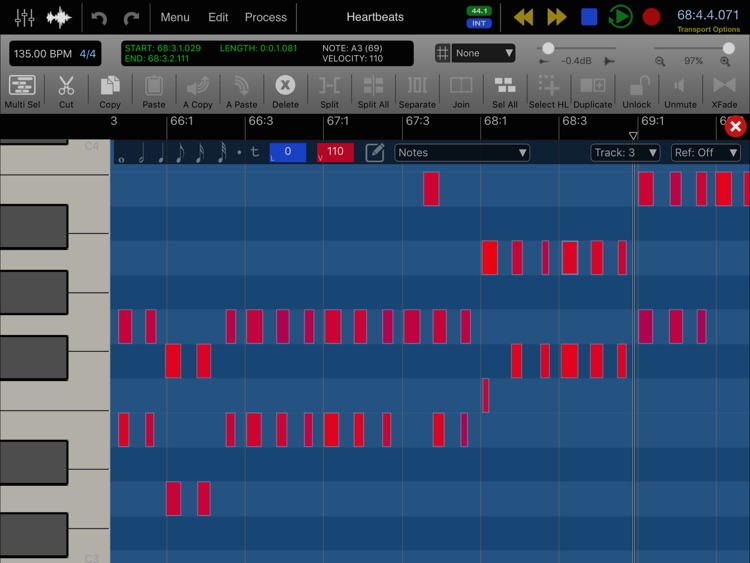Start recording with the red record button
This screenshot has width=750, height=563.
coord(651,17)
